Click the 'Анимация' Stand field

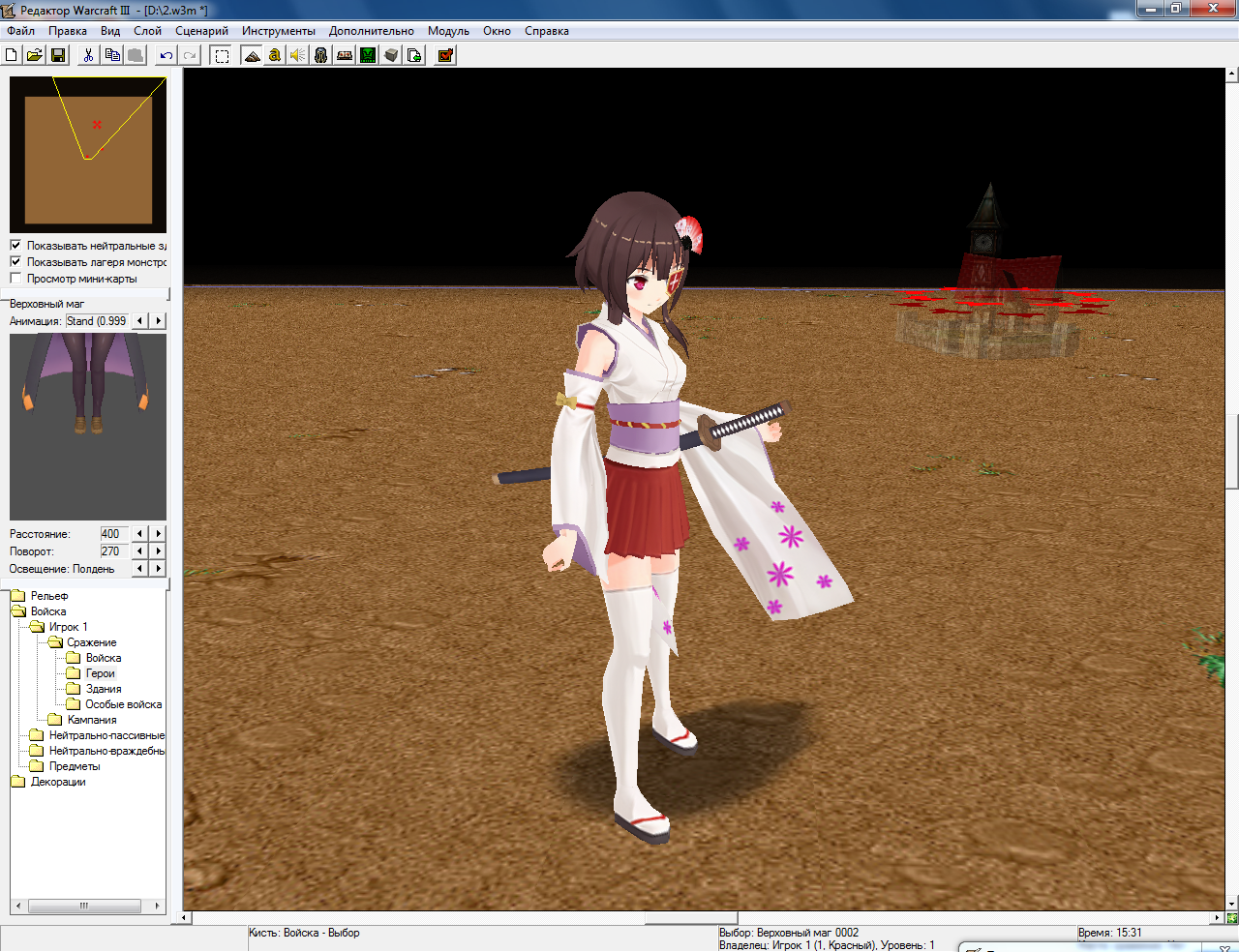click(x=97, y=321)
